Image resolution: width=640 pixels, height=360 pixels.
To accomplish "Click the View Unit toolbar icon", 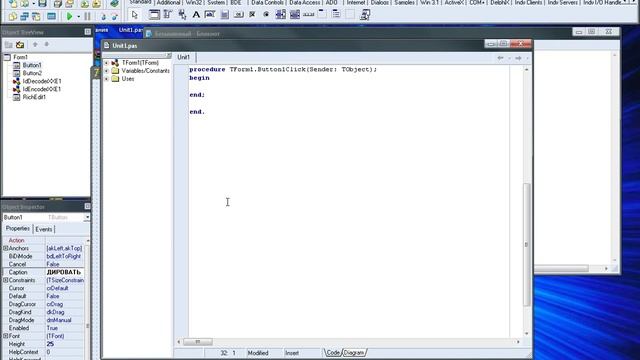I will pyautogui.click(x=13, y=16).
